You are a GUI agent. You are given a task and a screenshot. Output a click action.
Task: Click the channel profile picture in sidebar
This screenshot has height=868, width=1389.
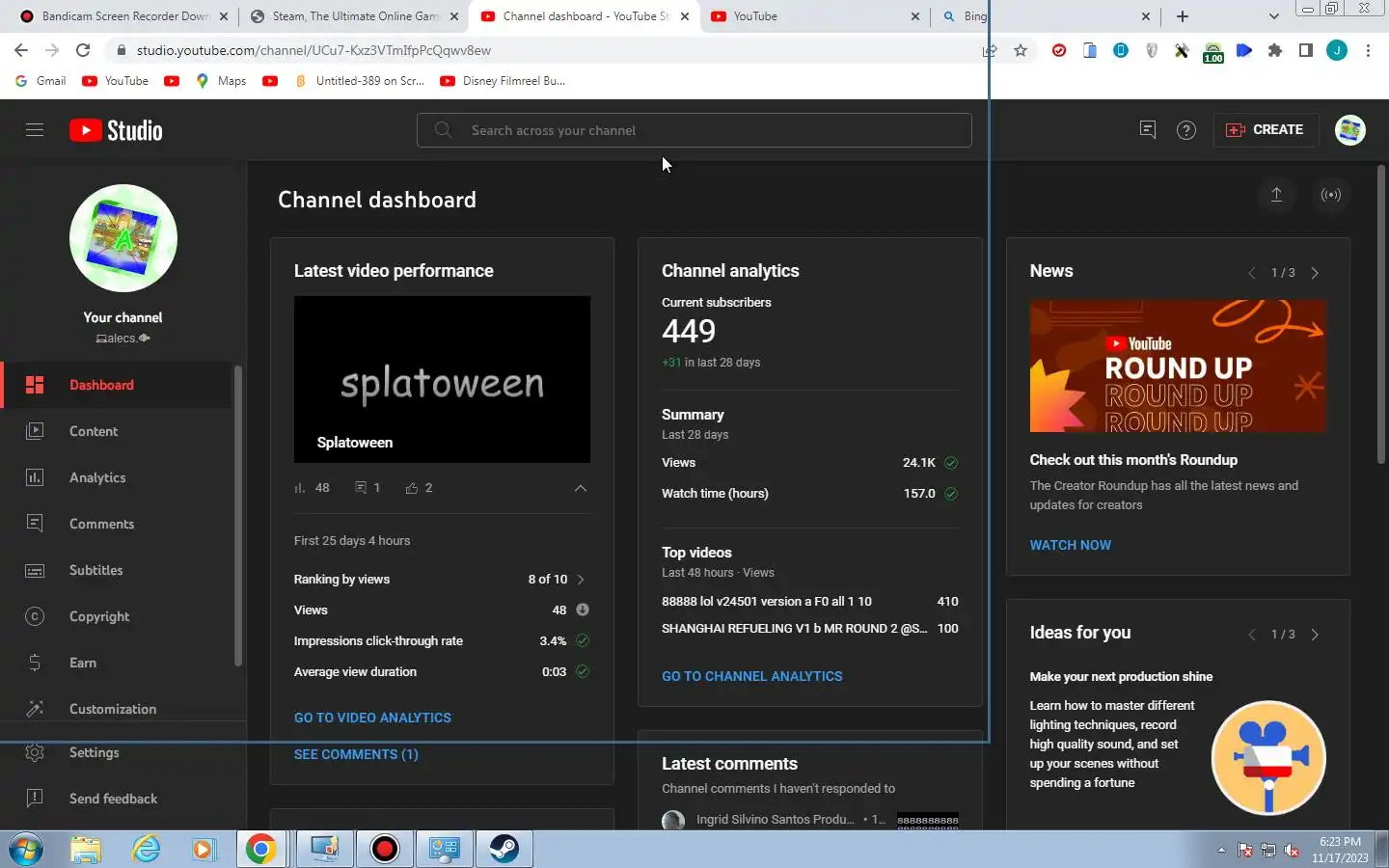click(x=123, y=238)
